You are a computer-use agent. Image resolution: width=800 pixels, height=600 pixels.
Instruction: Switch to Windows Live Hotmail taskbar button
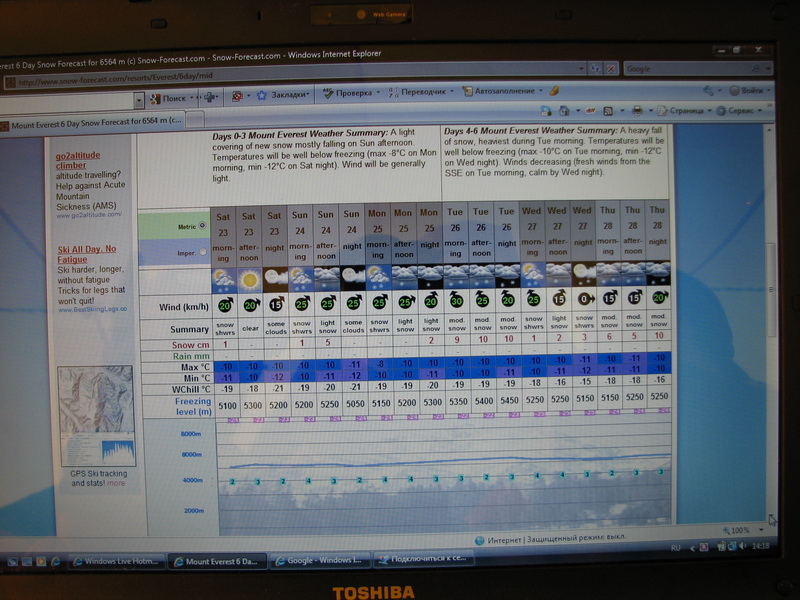(x=115, y=561)
